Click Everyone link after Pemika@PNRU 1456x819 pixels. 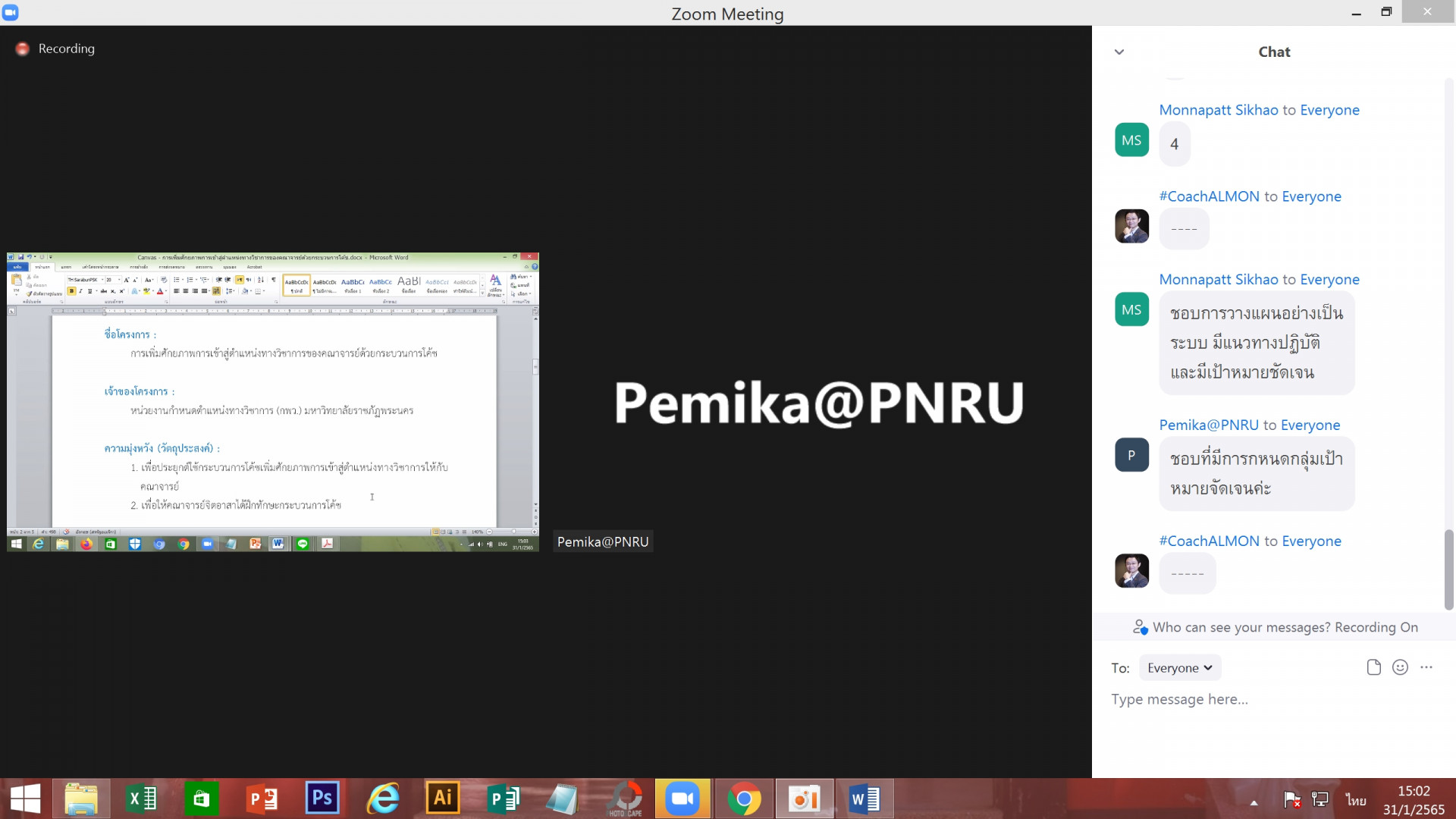pos(1310,425)
